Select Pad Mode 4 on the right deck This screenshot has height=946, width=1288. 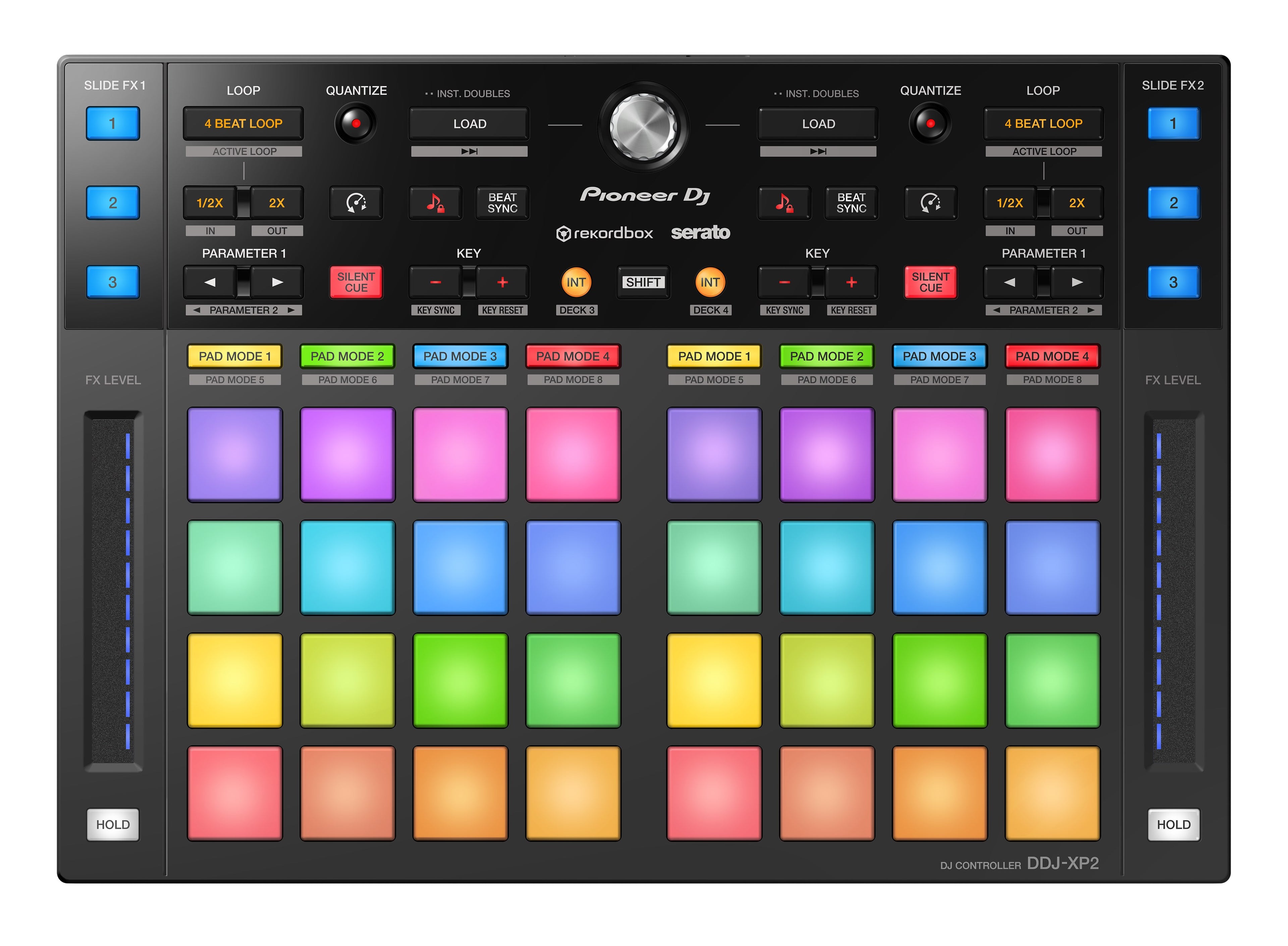(1052, 356)
